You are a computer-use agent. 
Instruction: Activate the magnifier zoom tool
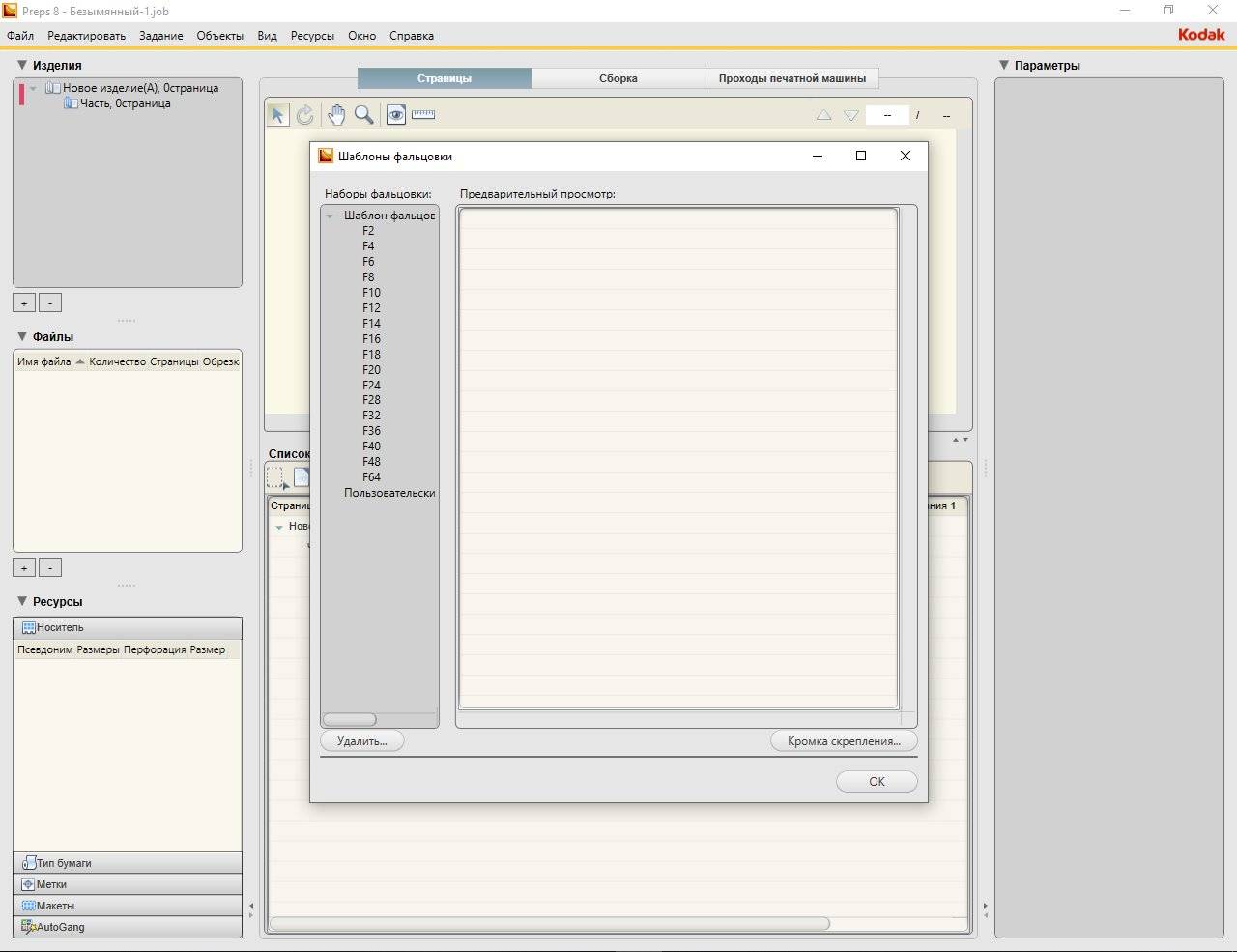point(364,115)
